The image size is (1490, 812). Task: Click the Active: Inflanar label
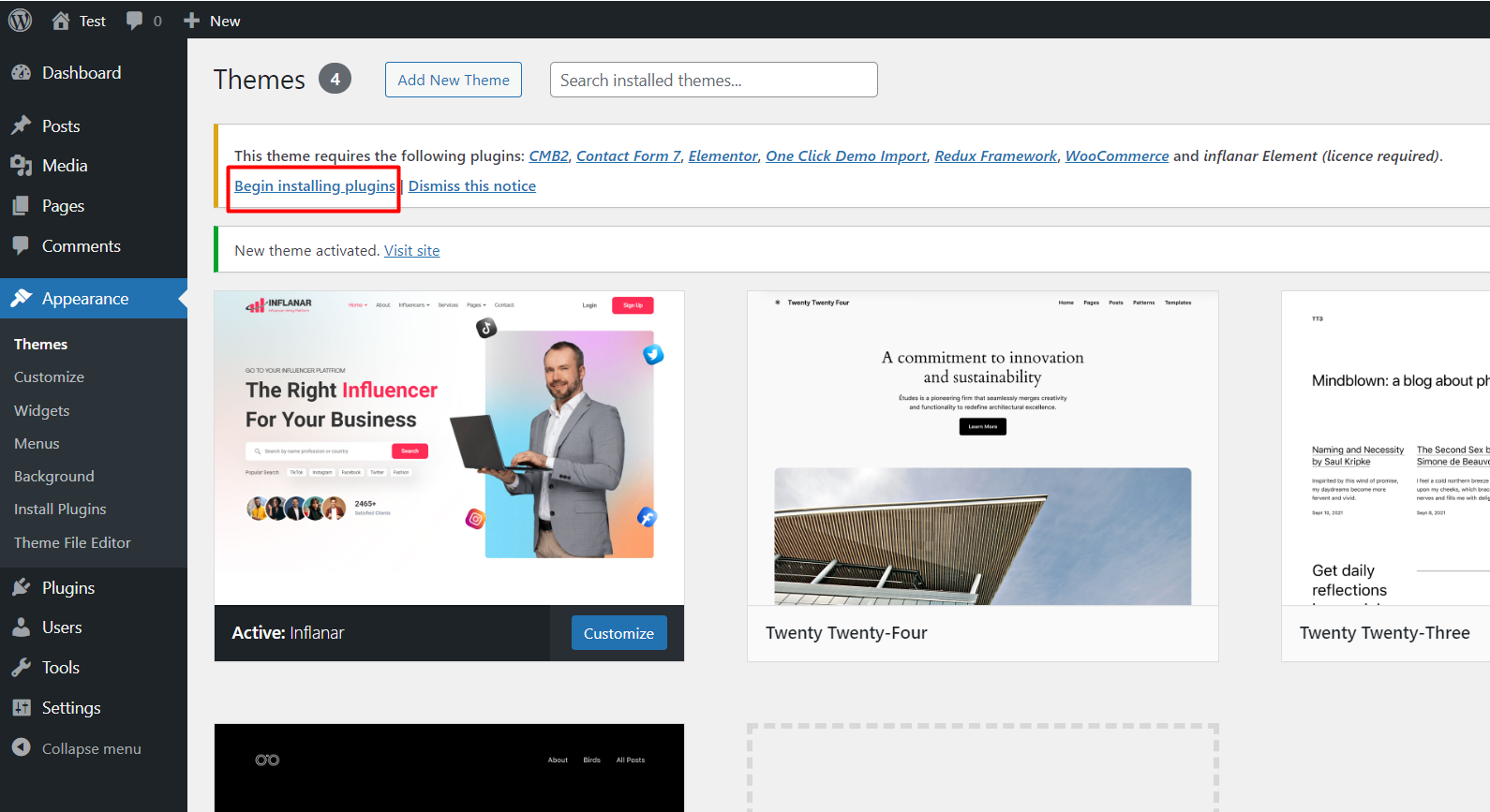click(288, 633)
